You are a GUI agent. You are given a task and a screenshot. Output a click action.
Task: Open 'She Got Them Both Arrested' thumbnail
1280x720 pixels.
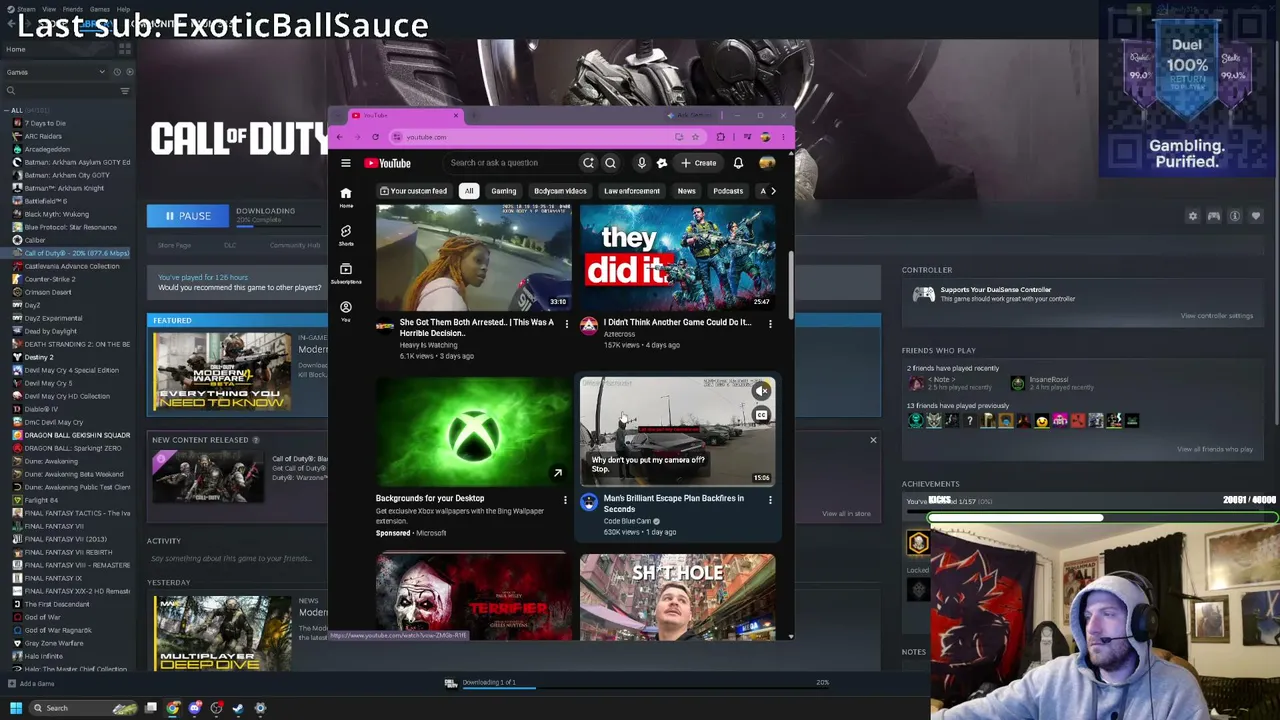473,258
